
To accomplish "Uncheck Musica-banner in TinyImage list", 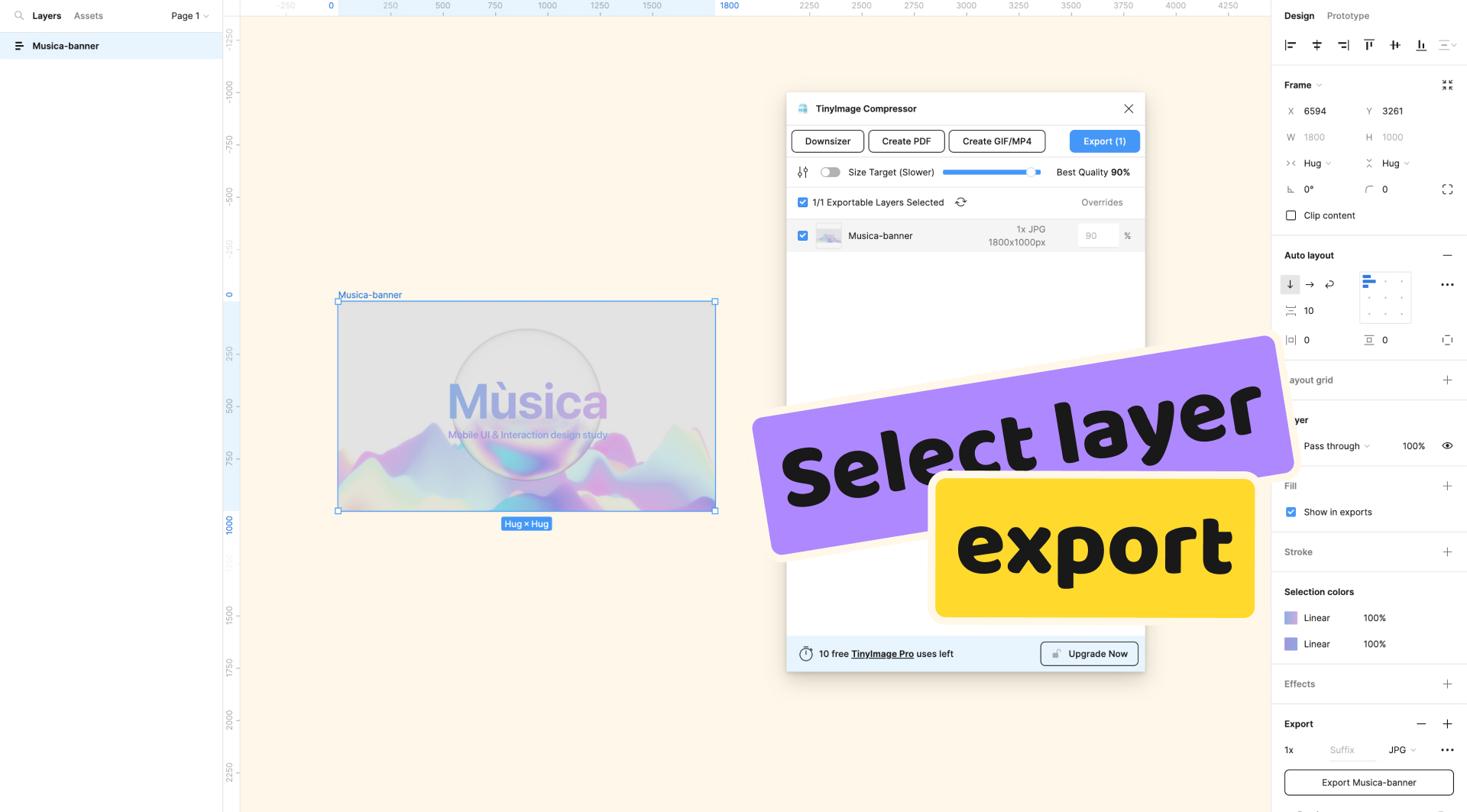I will (802, 236).
